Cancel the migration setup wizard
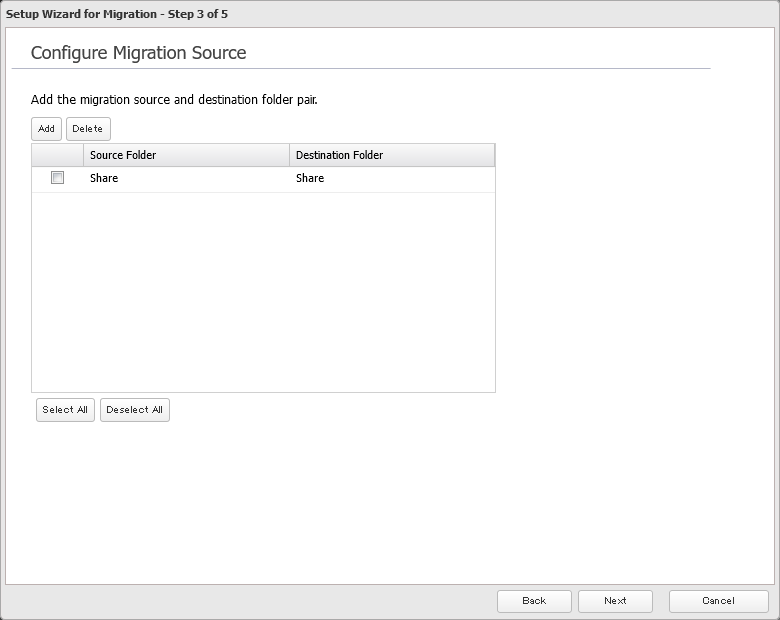The height and width of the screenshot is (620, 780). 719,601
